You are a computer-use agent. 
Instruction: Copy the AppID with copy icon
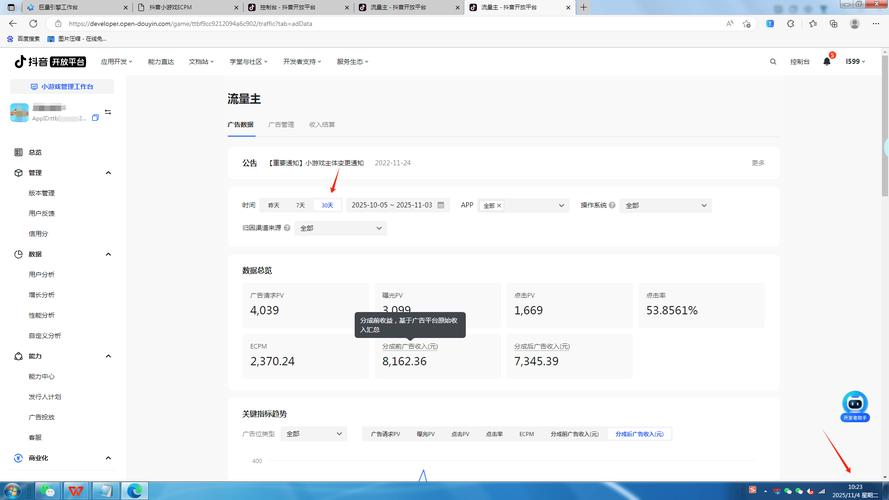click(95, 118)
